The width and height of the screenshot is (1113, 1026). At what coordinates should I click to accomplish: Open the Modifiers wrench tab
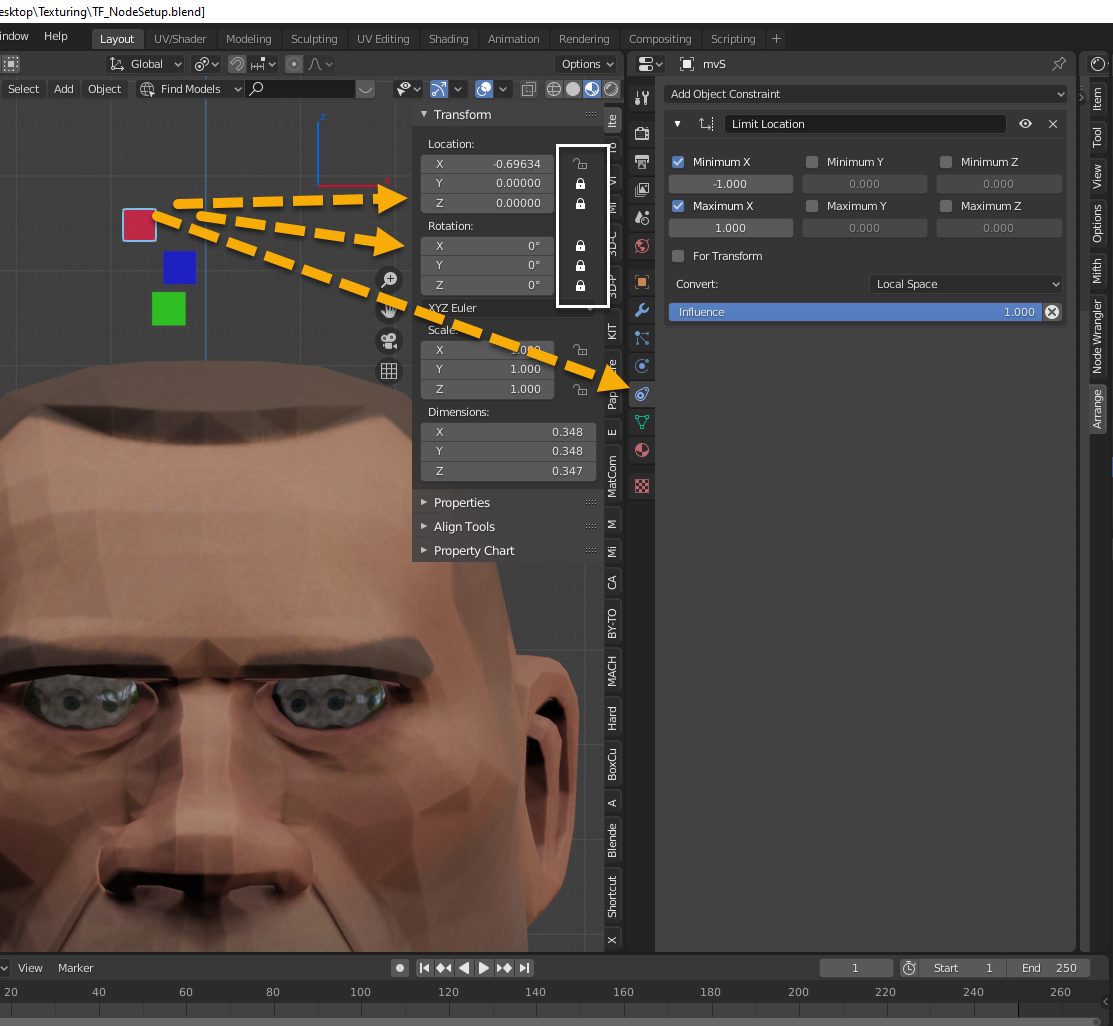[x=642, y=310]
